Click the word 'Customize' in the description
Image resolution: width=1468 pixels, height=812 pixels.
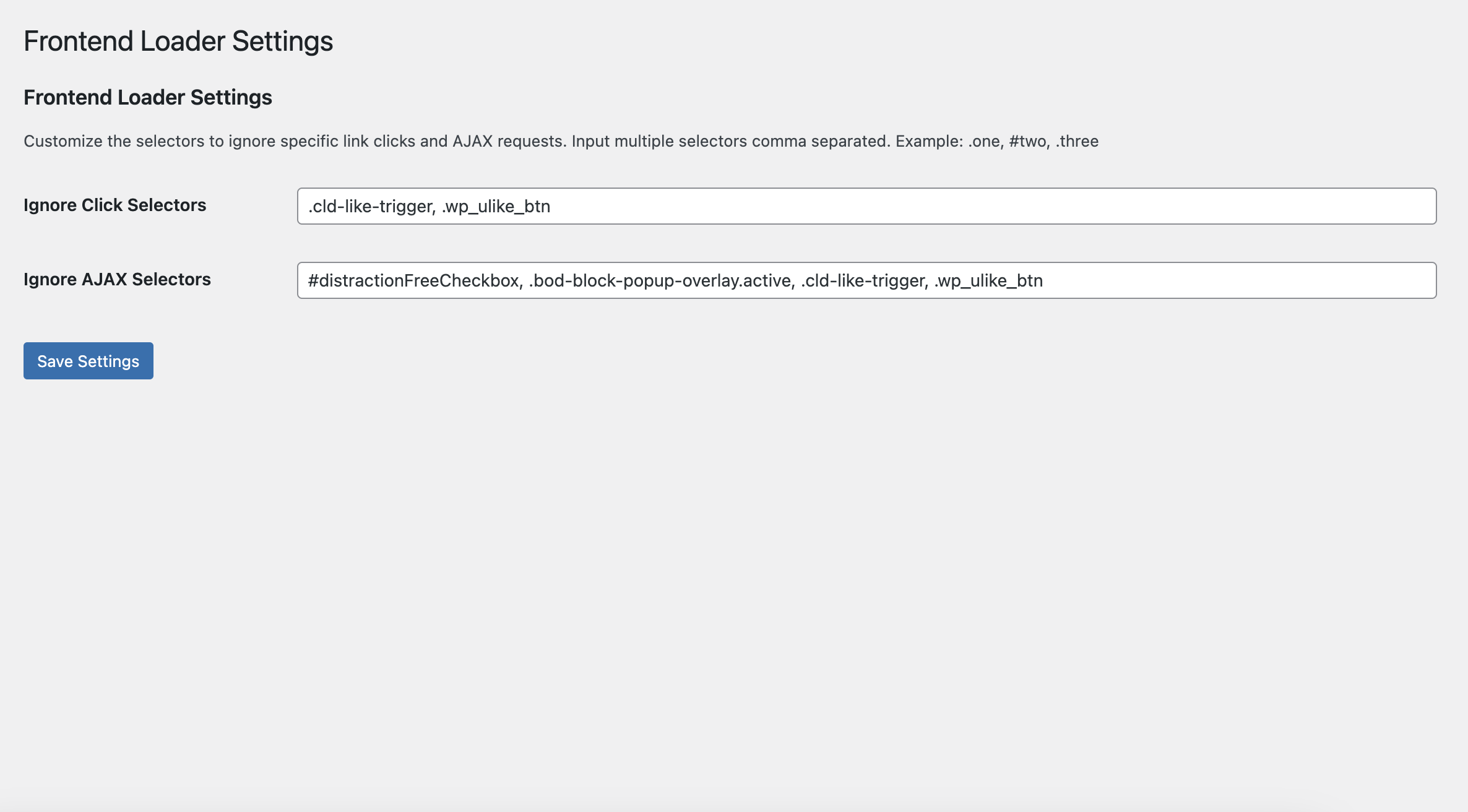point(63,141)
